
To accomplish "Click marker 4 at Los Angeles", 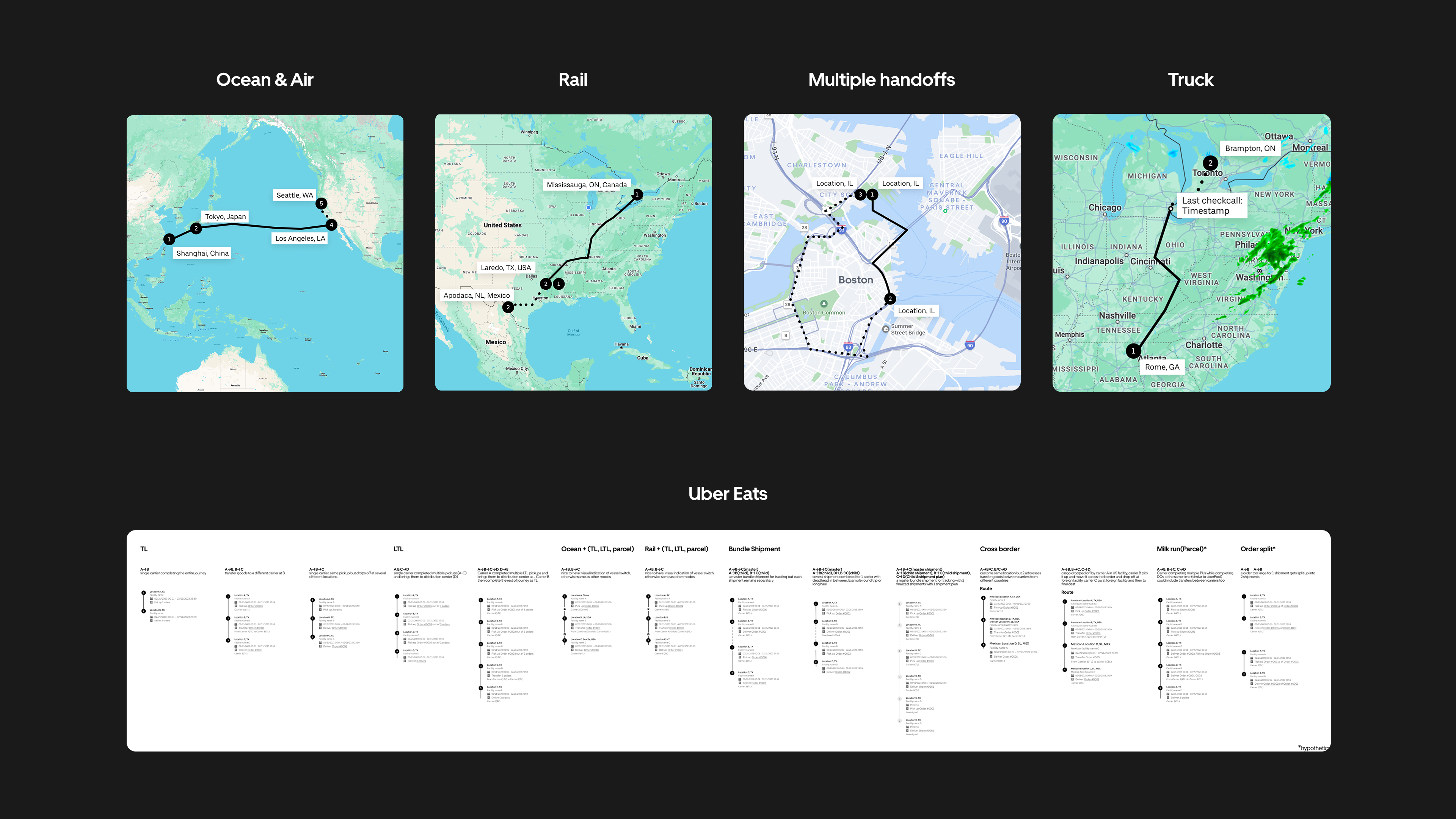I will pos(332,224).
